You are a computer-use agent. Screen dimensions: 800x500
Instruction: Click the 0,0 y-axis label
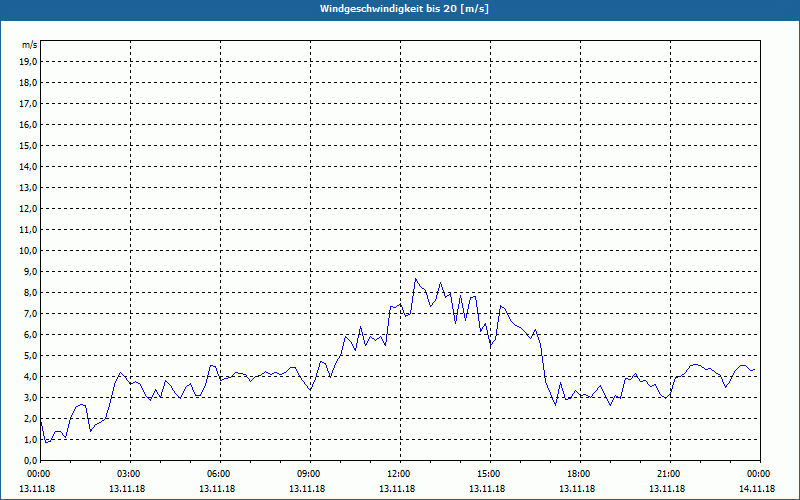coord(30,460)
